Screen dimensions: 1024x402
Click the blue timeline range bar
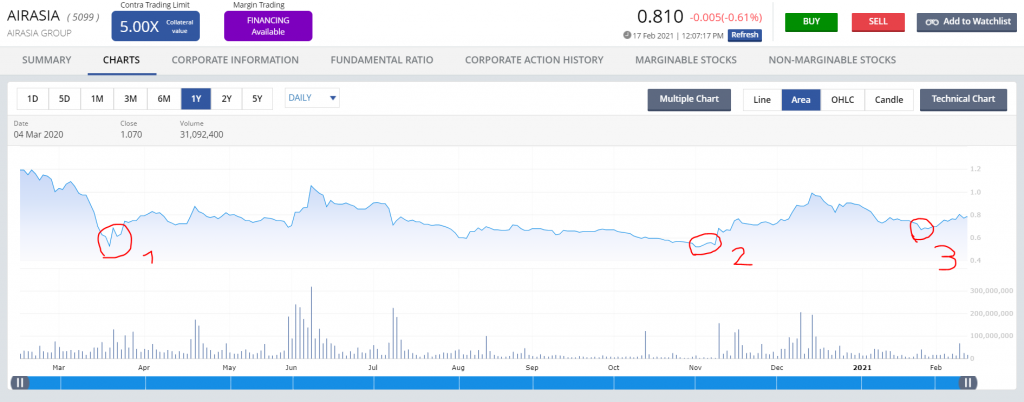(x=494, y=383)
